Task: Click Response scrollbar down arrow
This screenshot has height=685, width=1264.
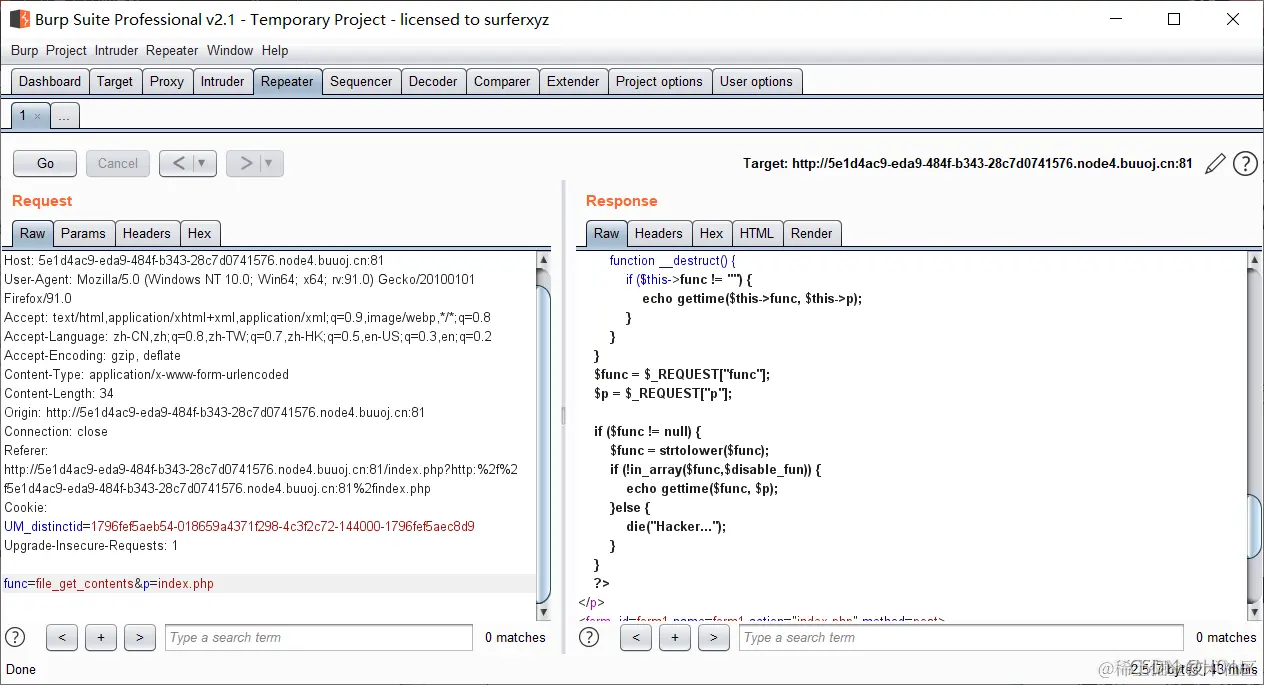Action: [1255, 612]
